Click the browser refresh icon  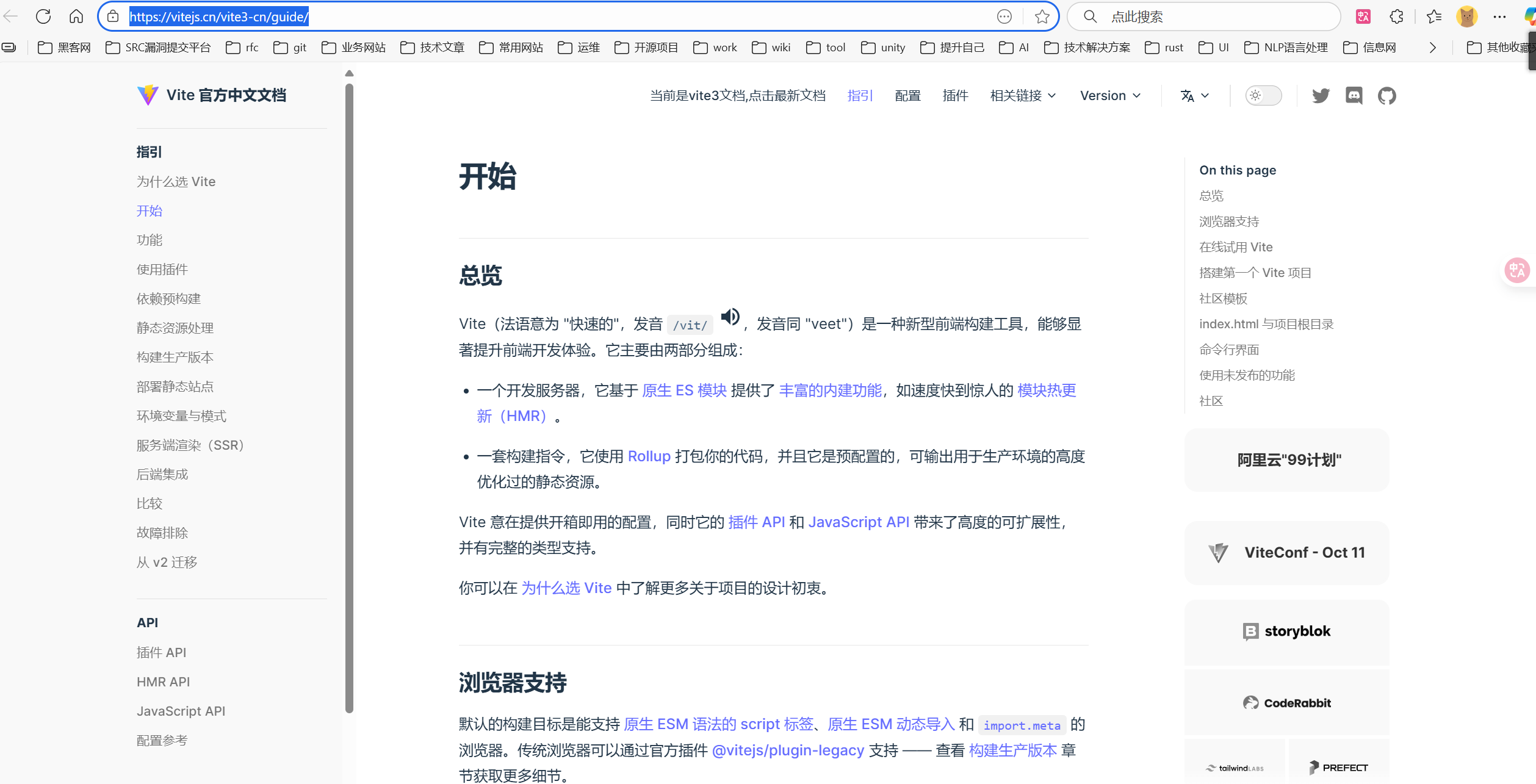coord(43,16)
